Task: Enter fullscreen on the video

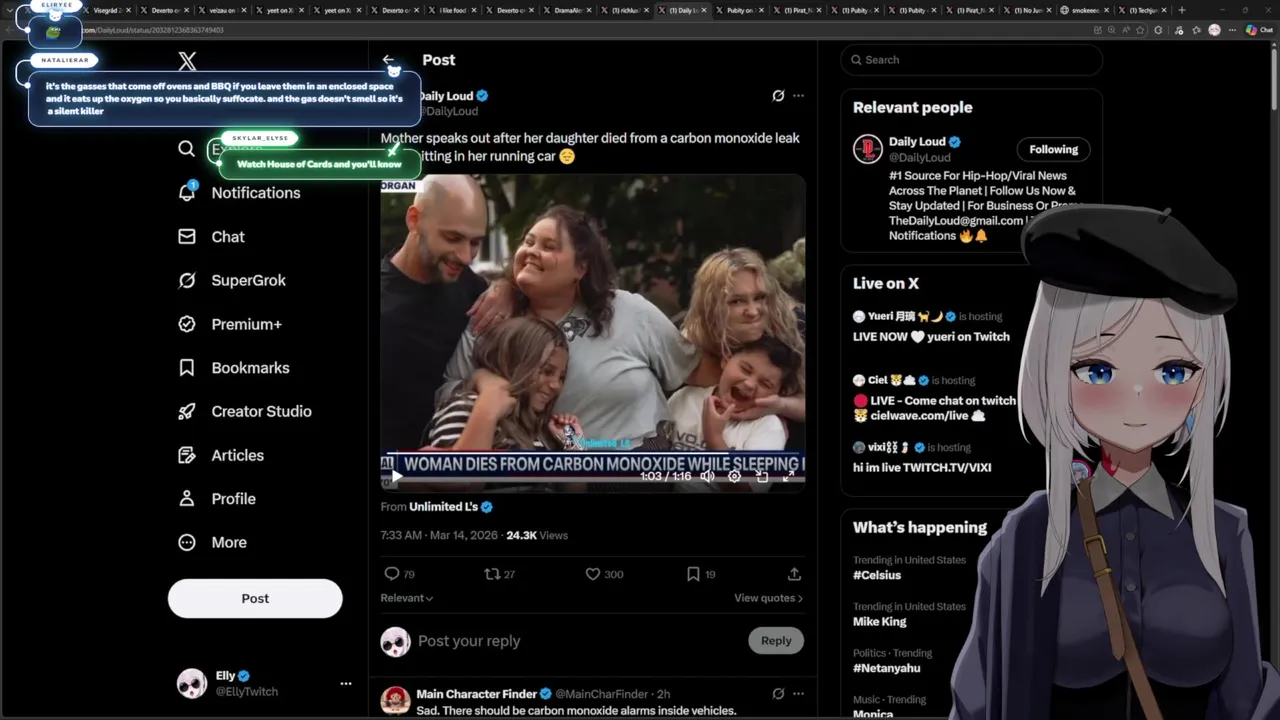Action: pyautogui.click(x=788, y=476)
